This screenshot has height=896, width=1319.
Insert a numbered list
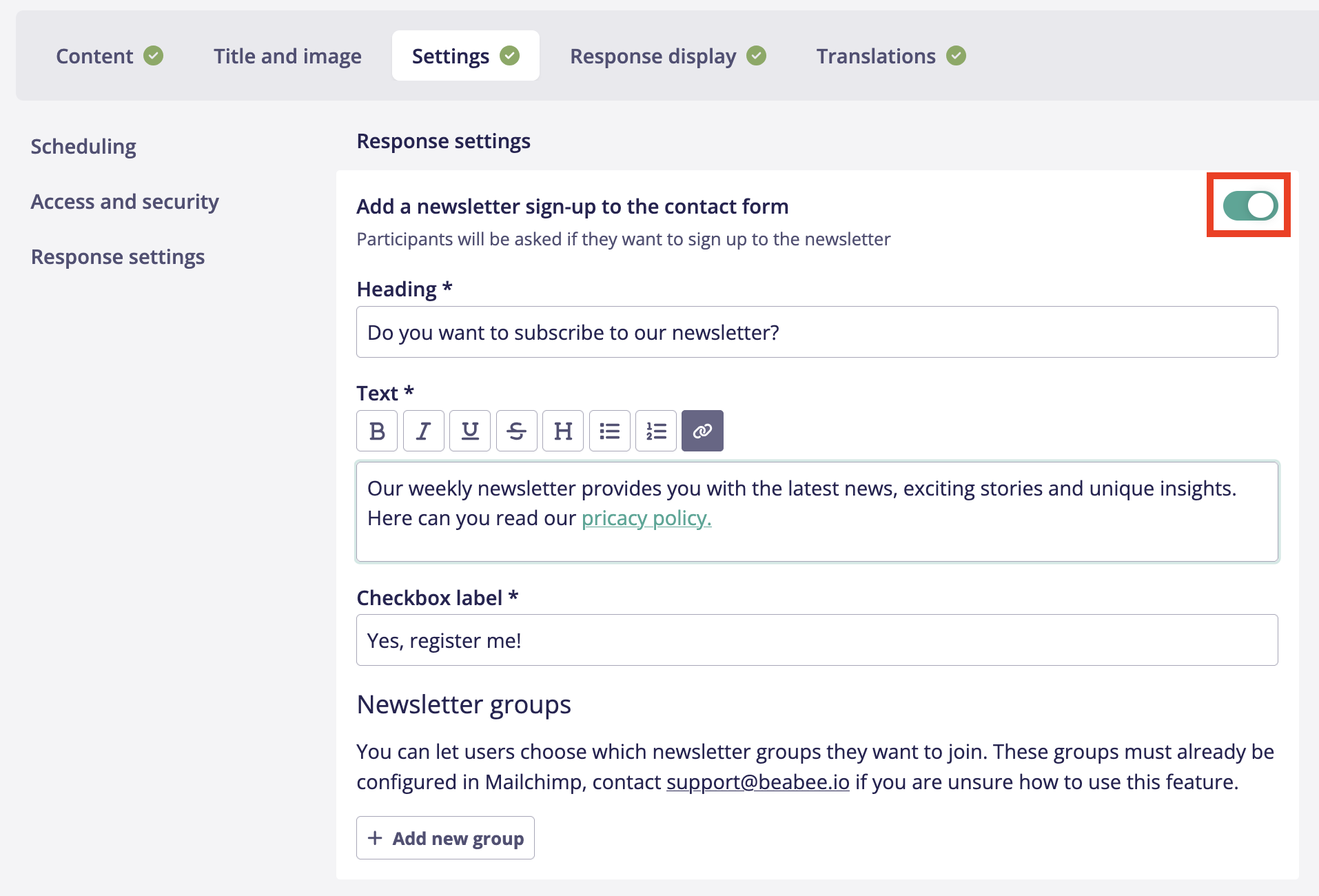[x=656, y=431]
